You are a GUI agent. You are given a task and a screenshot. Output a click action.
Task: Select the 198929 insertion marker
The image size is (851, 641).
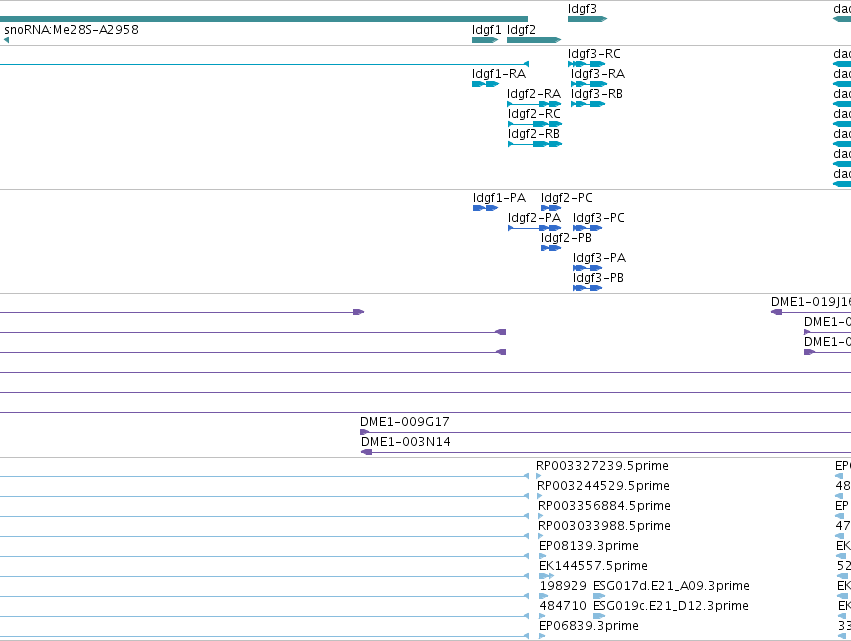point(544,596)
